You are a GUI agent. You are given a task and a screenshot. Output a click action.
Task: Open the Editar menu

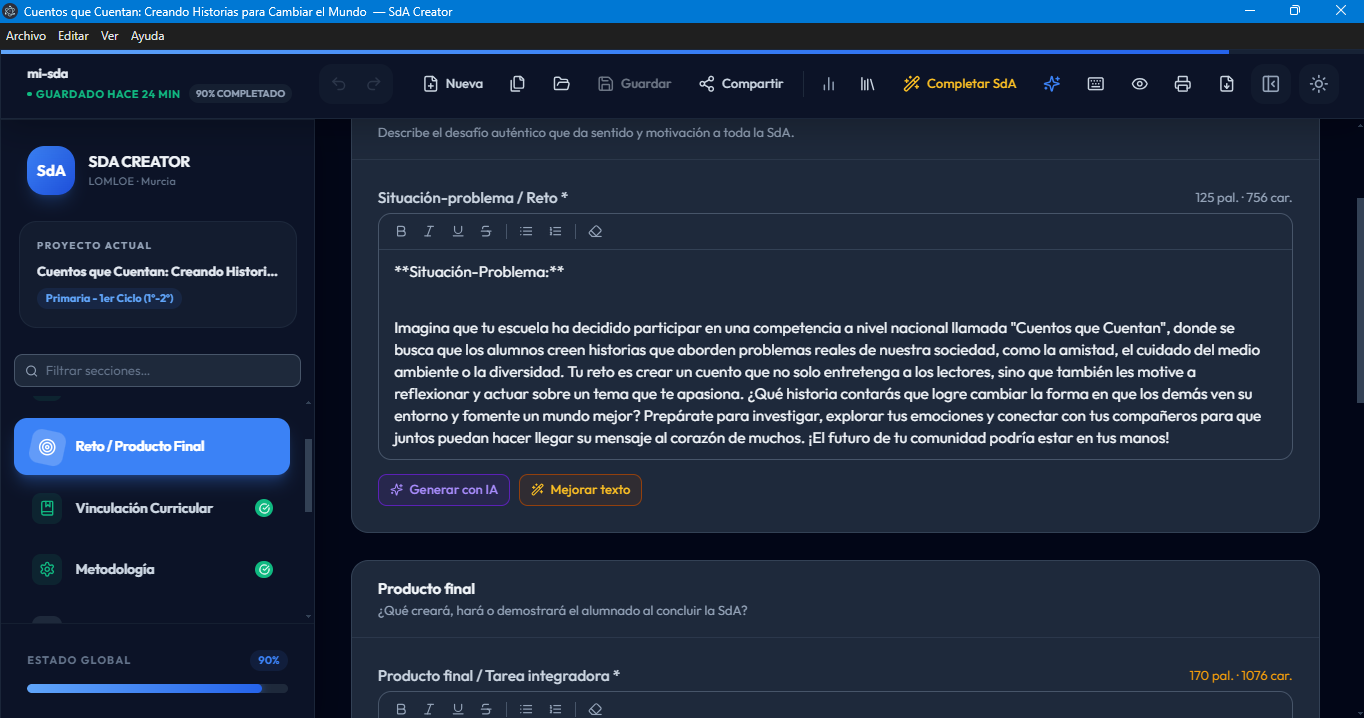click(x=73, y=36)
